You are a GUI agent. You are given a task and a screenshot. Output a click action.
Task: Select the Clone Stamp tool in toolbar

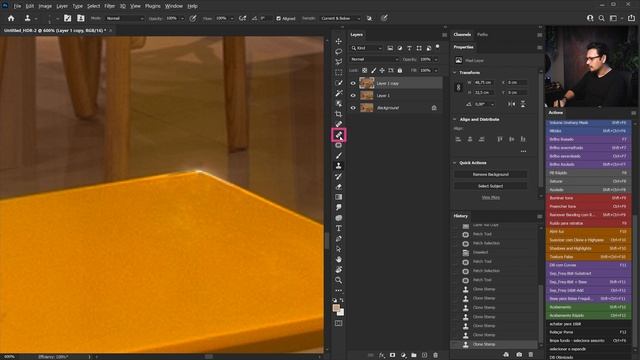pos(338,166)
